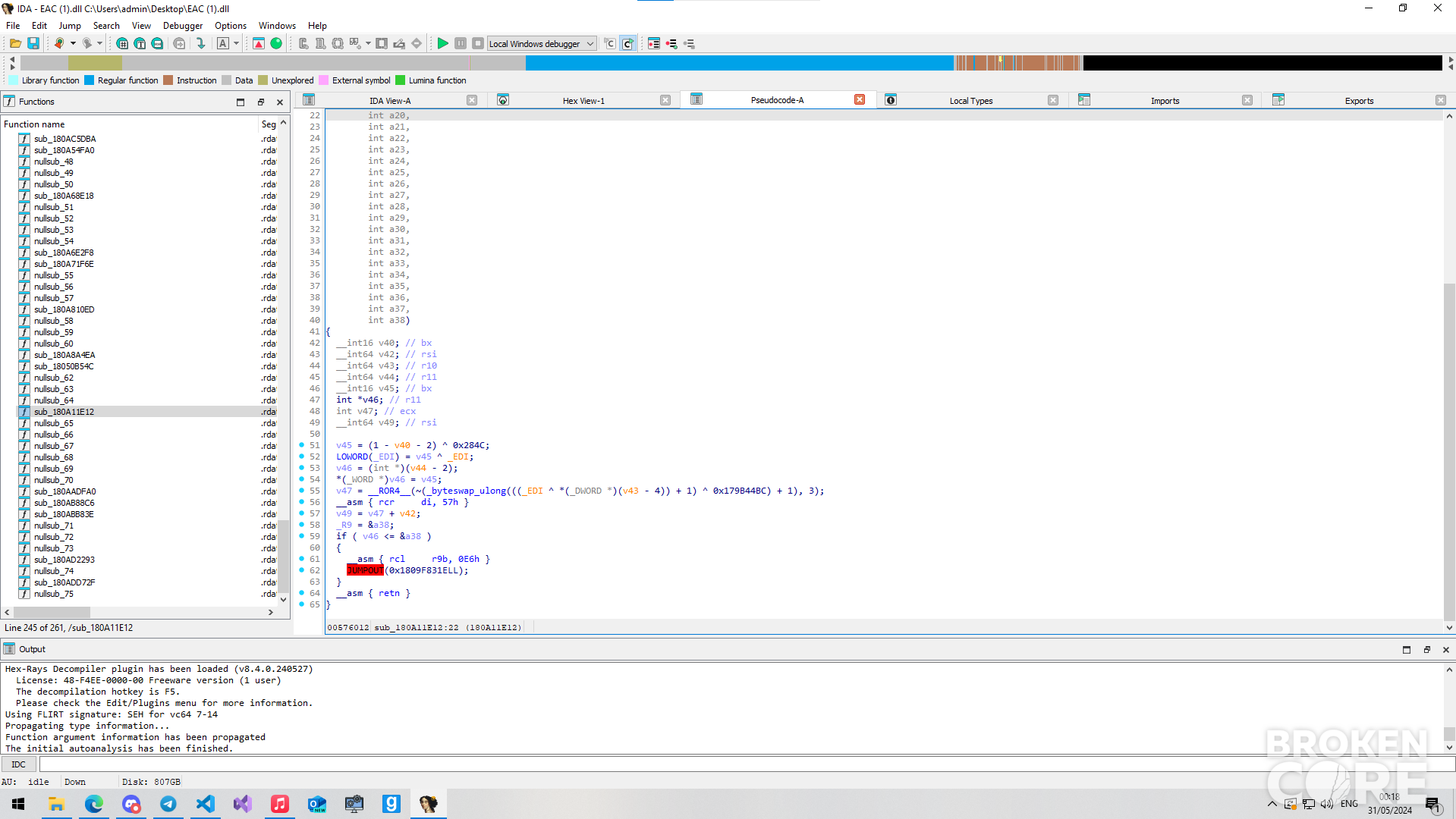
Task: Switch to the Imports tab
Action: (x=1165, y=100)
